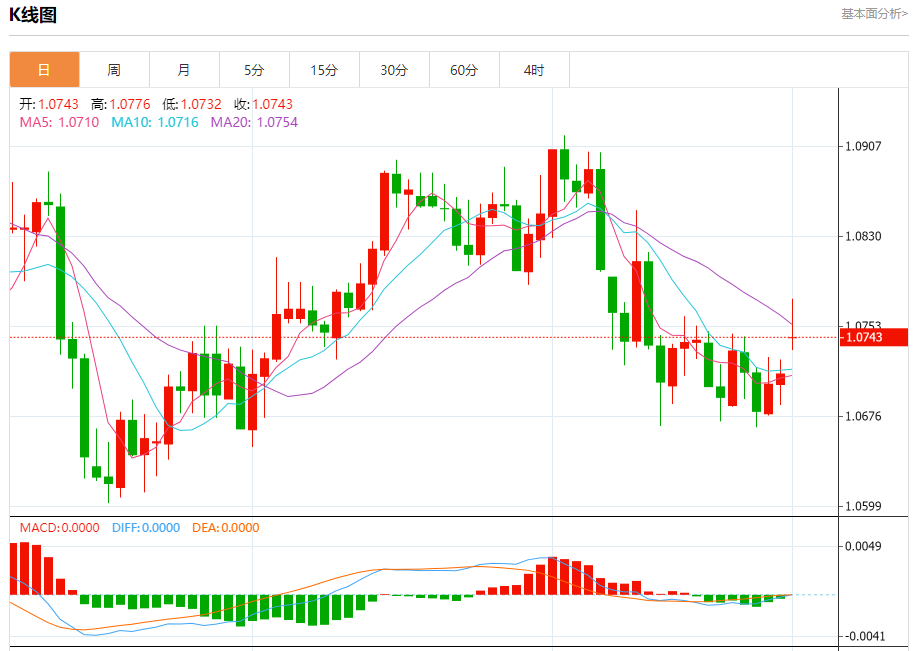Open the 30分 interval tab
Screen dimensions: 916x651
click(394, 70)
